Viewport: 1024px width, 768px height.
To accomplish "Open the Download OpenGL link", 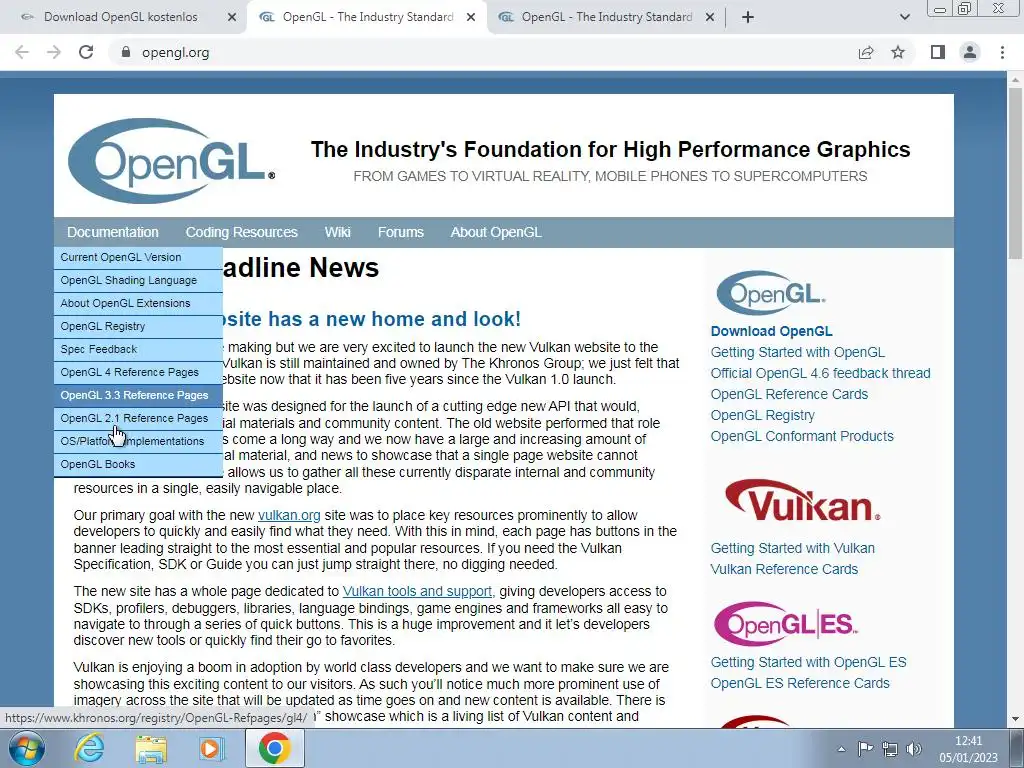I will coord(771,331).
